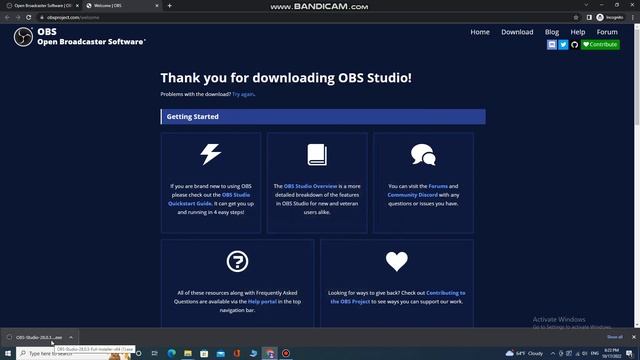Close the downloads shelf

[x=633, y=337]
